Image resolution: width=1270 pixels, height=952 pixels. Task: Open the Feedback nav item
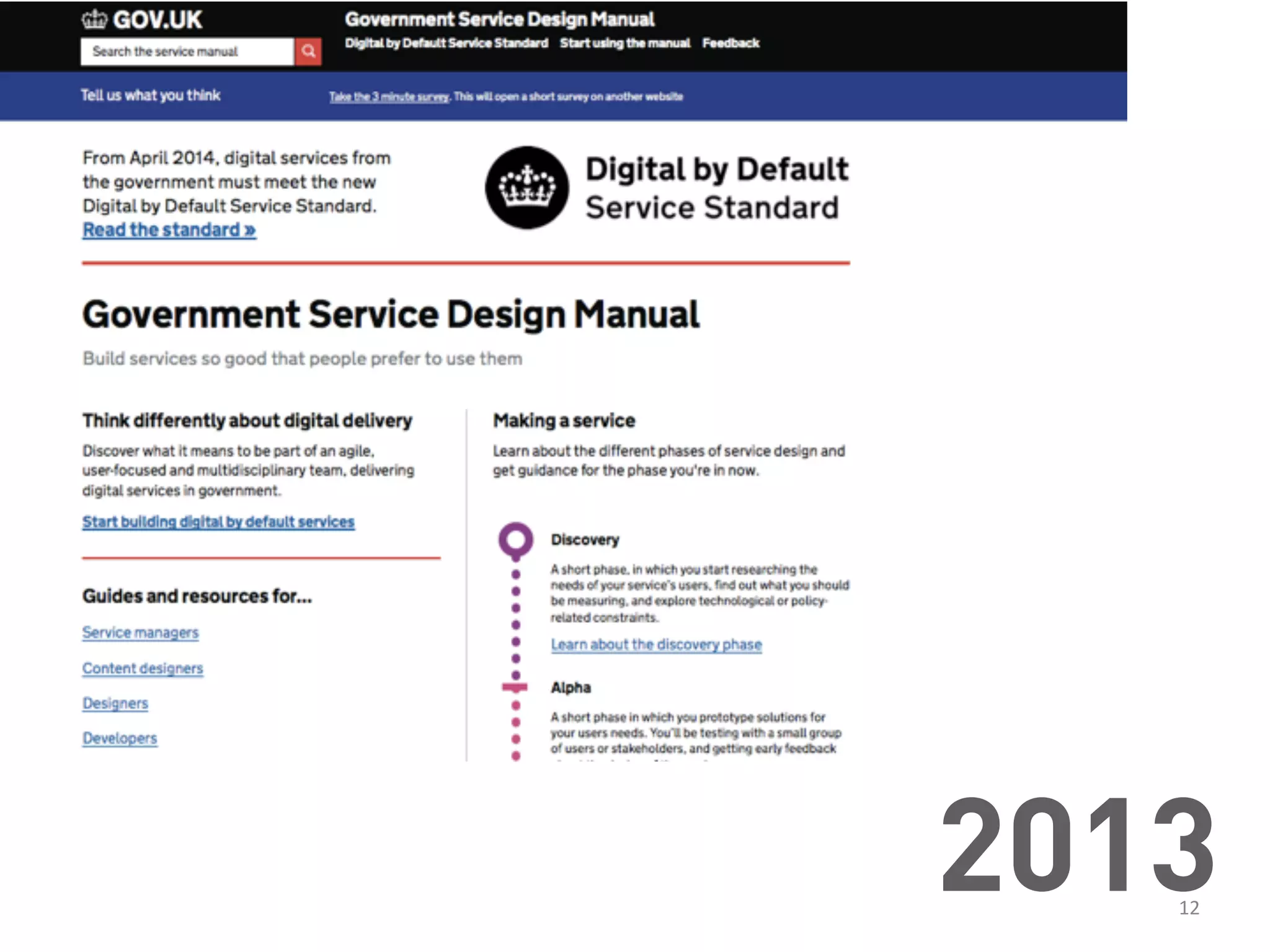[x=730, y=43]
